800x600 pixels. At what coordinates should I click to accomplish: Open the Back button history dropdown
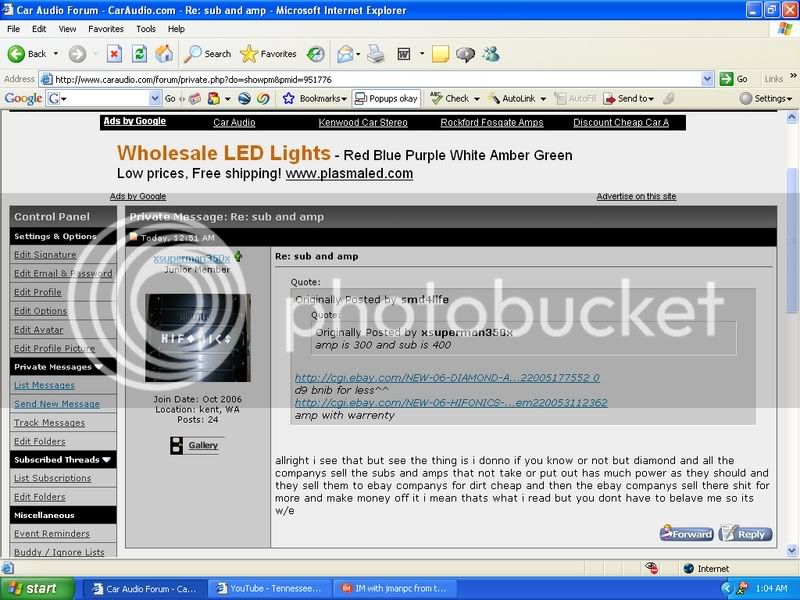pyautogui.click(x=56, y=54)
